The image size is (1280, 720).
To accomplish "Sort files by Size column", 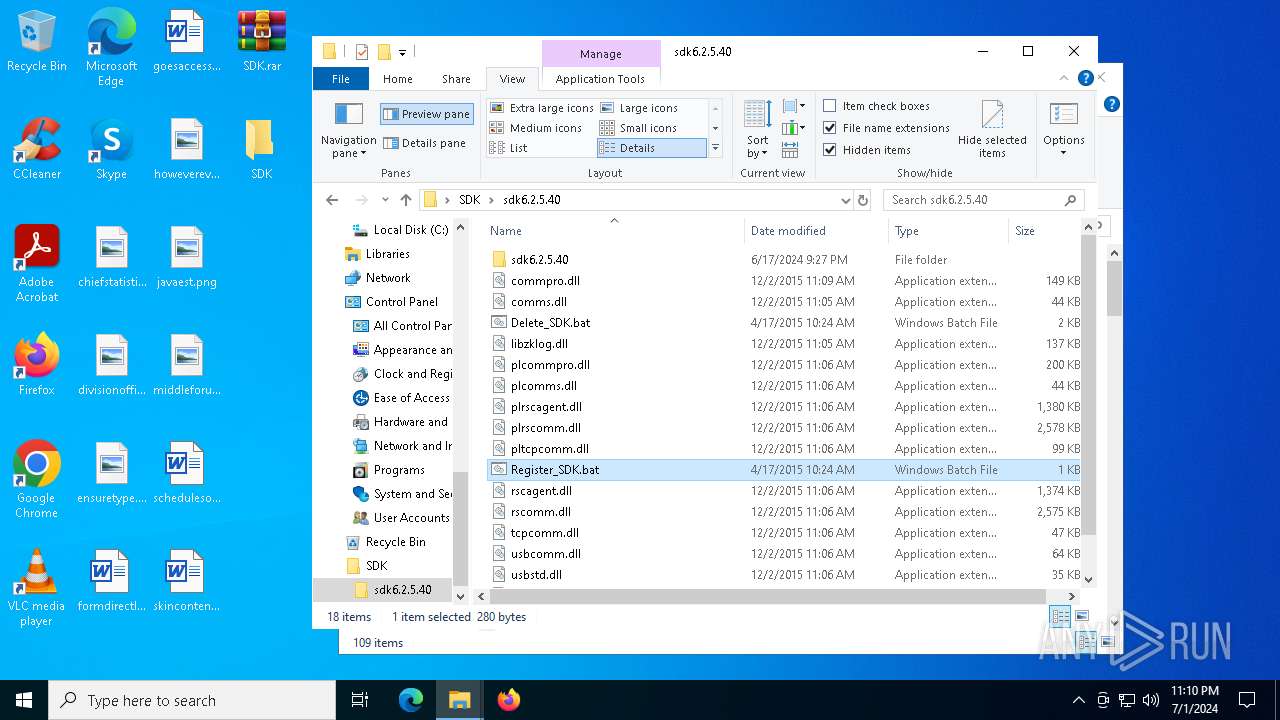I will tap(1045, 231).
